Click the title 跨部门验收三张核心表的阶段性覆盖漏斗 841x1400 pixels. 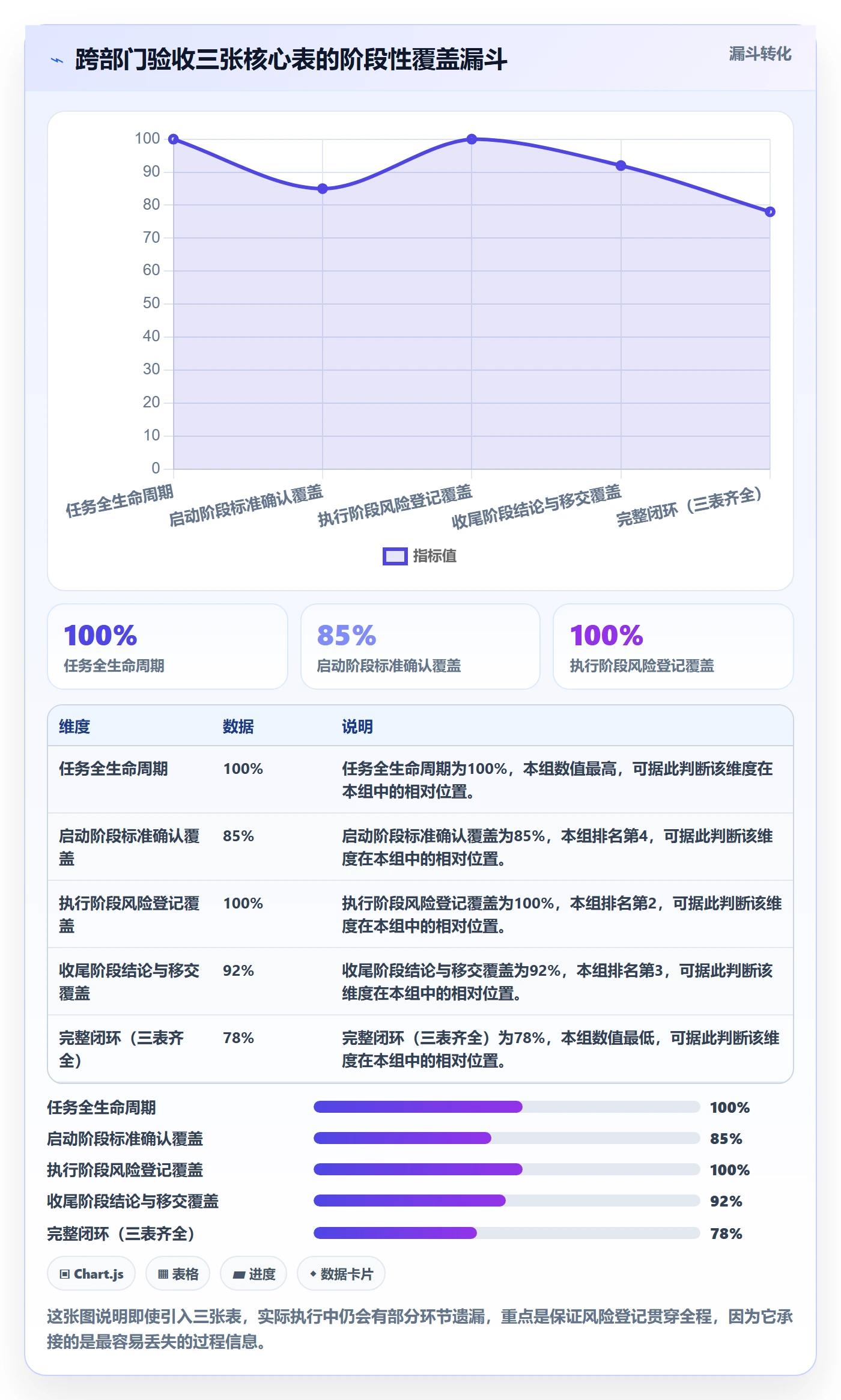(x=291, y=60)
